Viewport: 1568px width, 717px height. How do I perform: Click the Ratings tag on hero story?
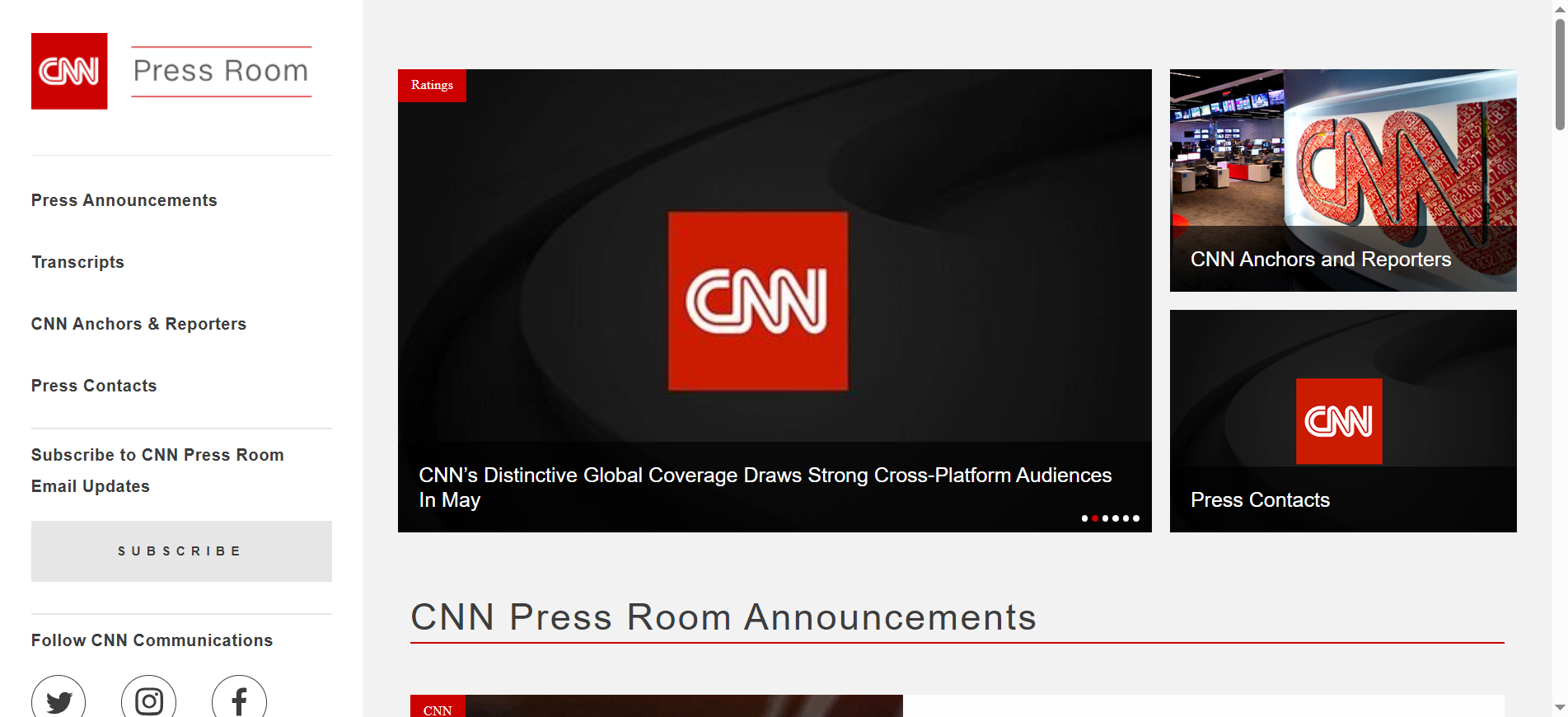[x=432, y=85]
